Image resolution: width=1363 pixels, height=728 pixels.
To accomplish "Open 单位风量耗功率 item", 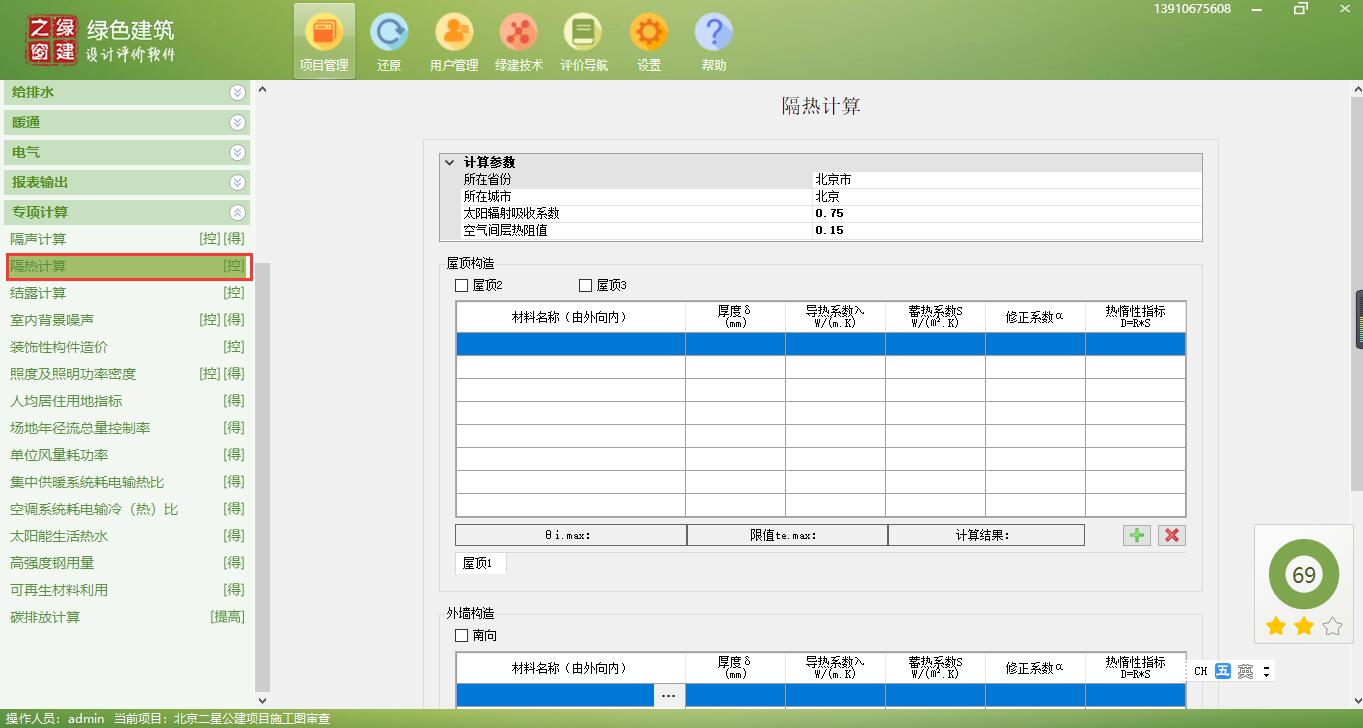I will pyautogui.click(x=126, y=455).
